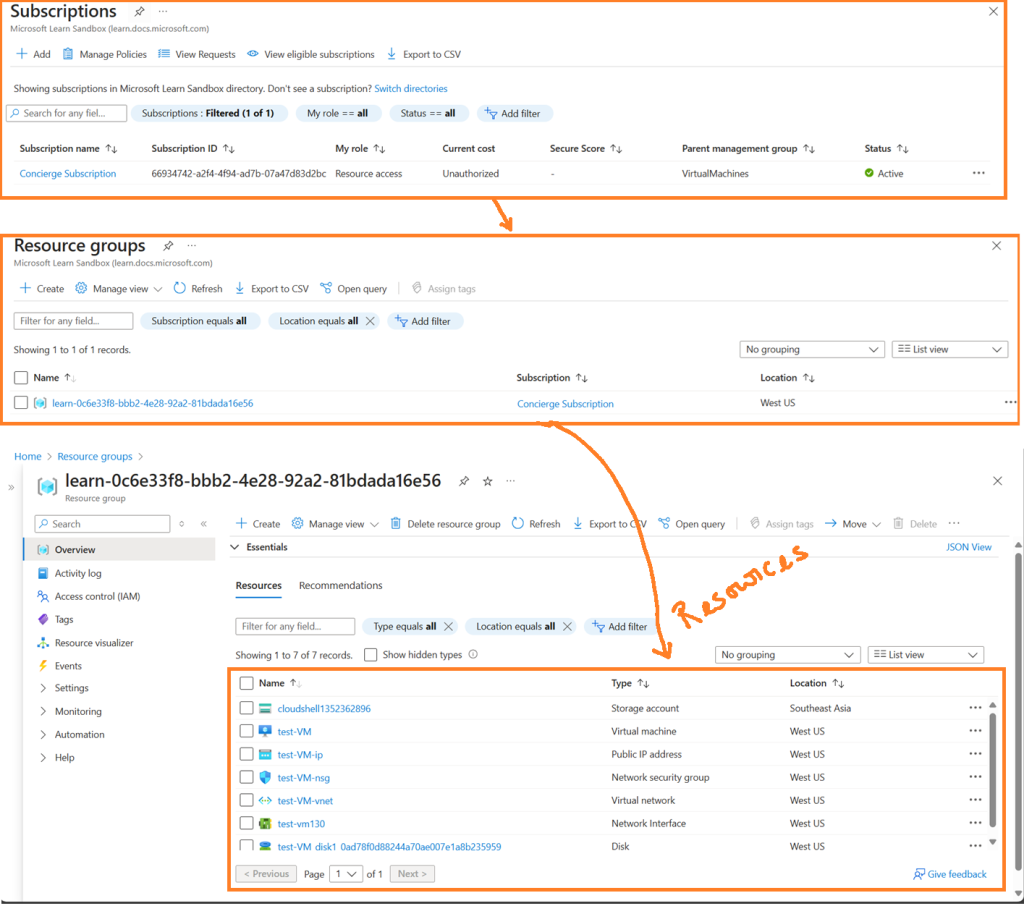Go to Resource groups breadcrumb
This screenshot has height=906, width=1024.
(x=95, y=457)
